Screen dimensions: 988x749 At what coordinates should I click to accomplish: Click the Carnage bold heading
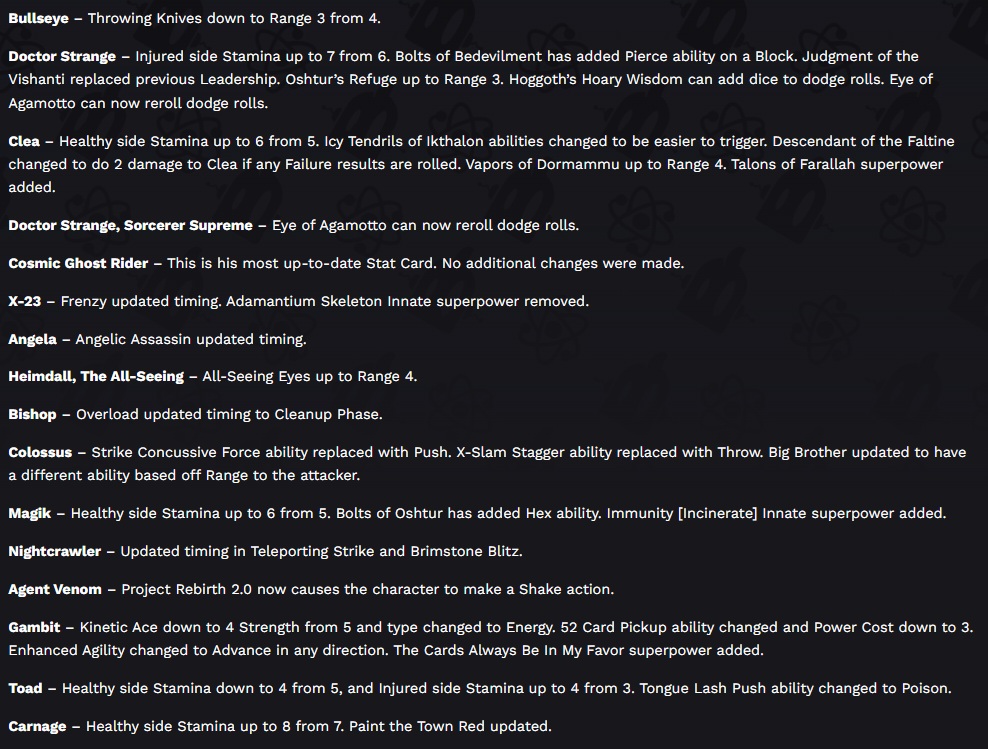coord(37,726)
